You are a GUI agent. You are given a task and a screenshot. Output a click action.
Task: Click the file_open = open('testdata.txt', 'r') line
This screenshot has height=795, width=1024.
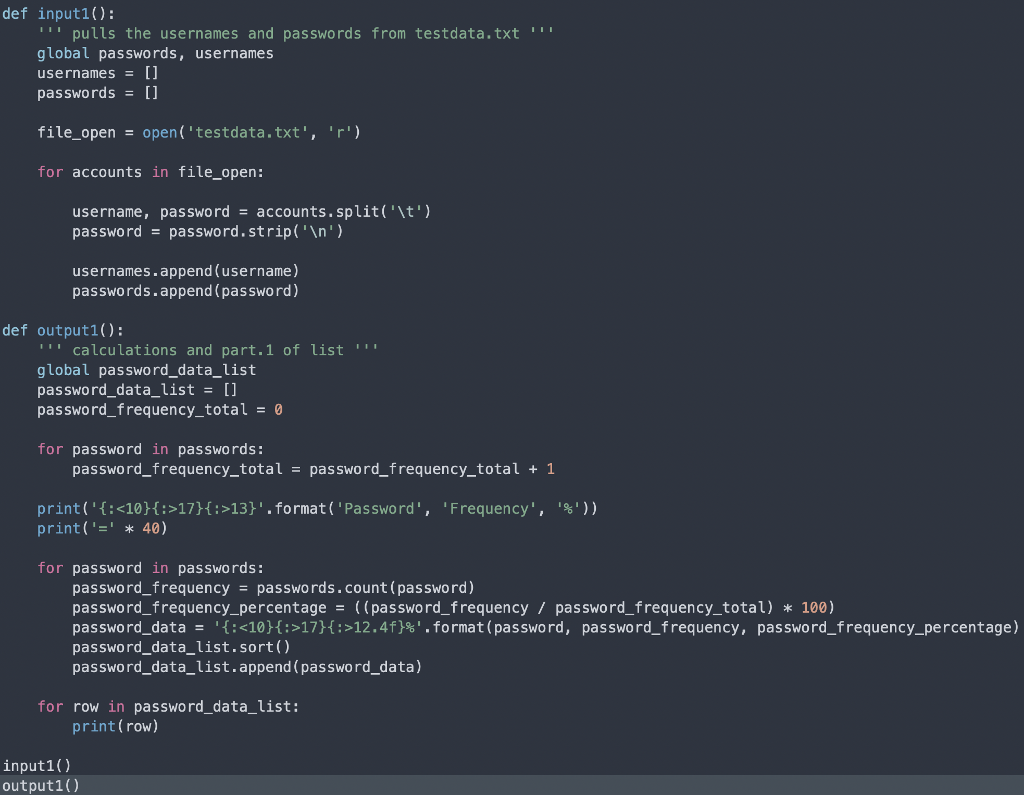click(x=199, y=133)
